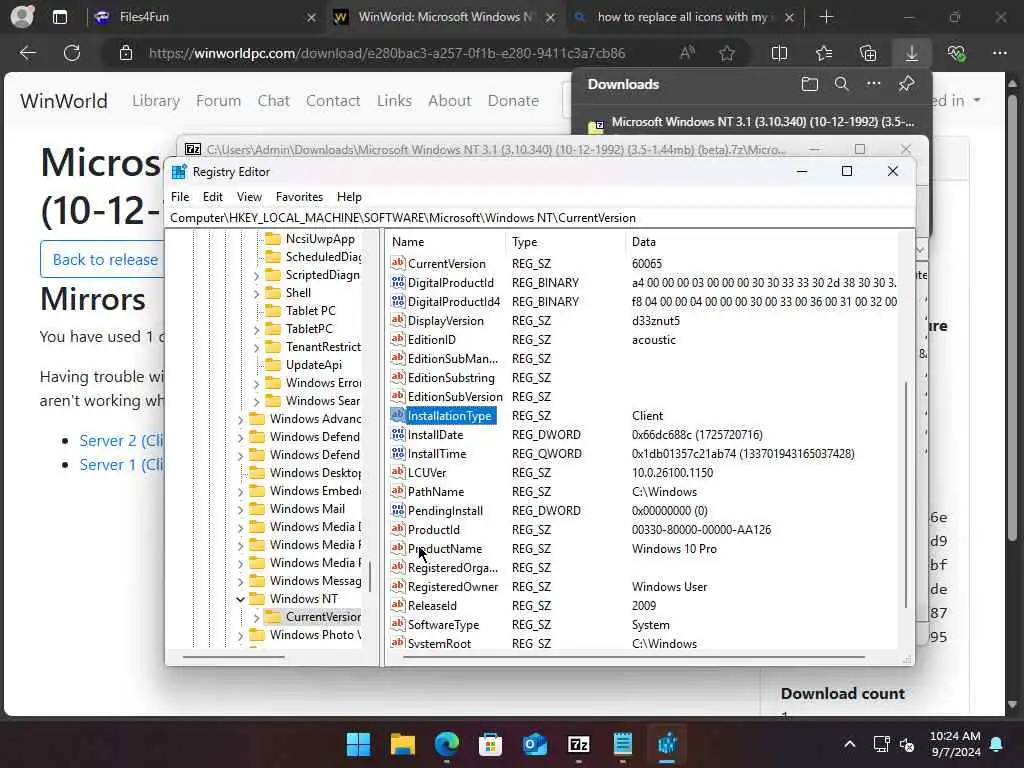This screenshot has height=768, width=1024.
Task: Expand the ScriptedDiagn tree node
Action: [256, 276]
